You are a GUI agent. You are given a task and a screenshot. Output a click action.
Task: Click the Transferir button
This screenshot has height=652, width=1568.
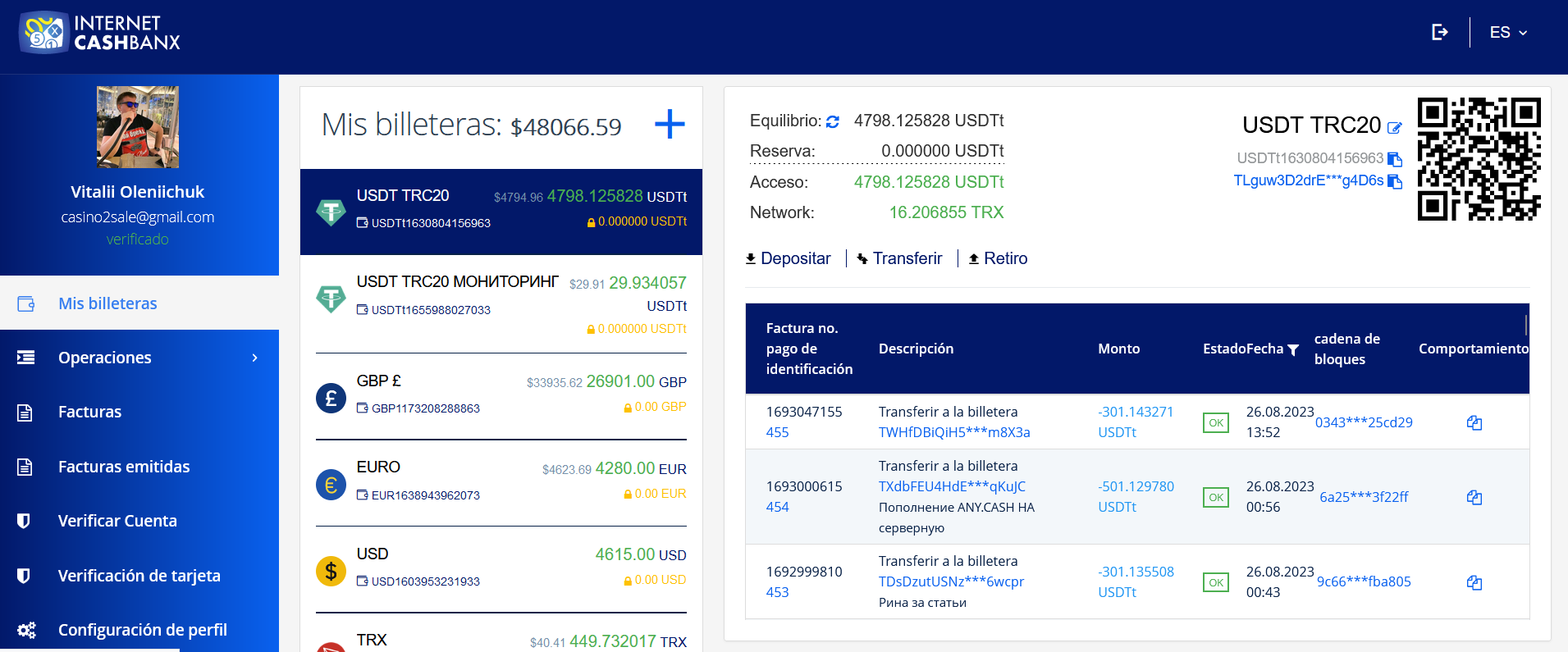tap(899, 258)
